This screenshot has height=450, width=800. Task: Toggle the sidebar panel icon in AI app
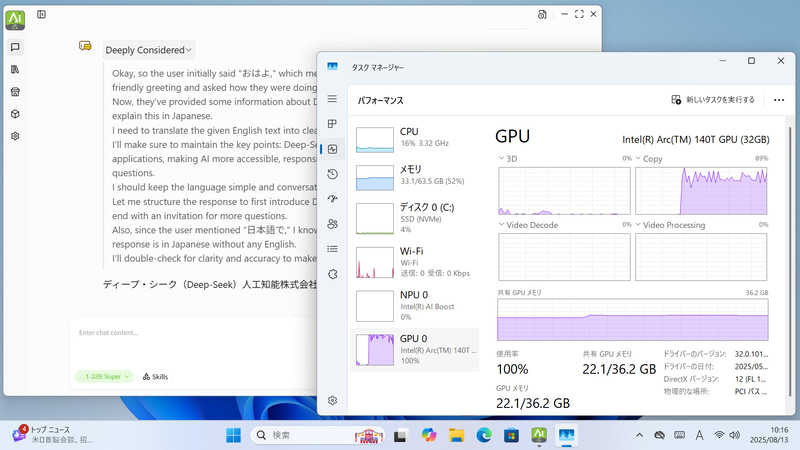point(41,14)
